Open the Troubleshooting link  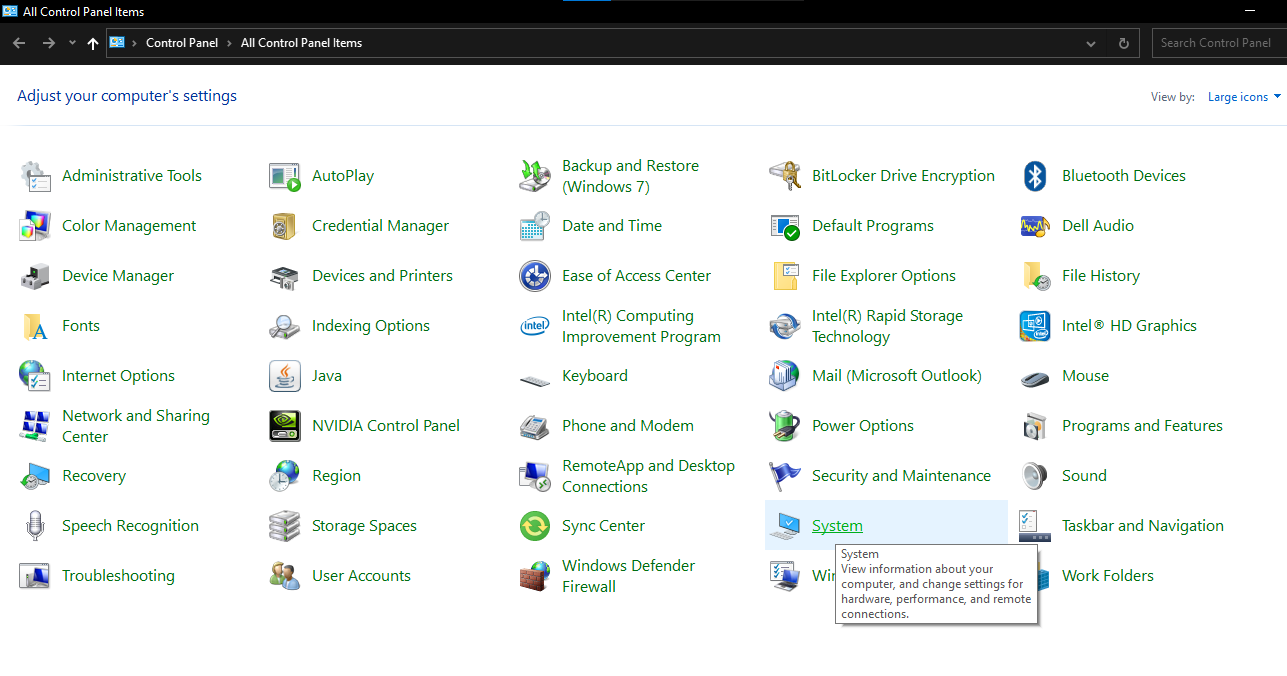(x=118, y=576)
